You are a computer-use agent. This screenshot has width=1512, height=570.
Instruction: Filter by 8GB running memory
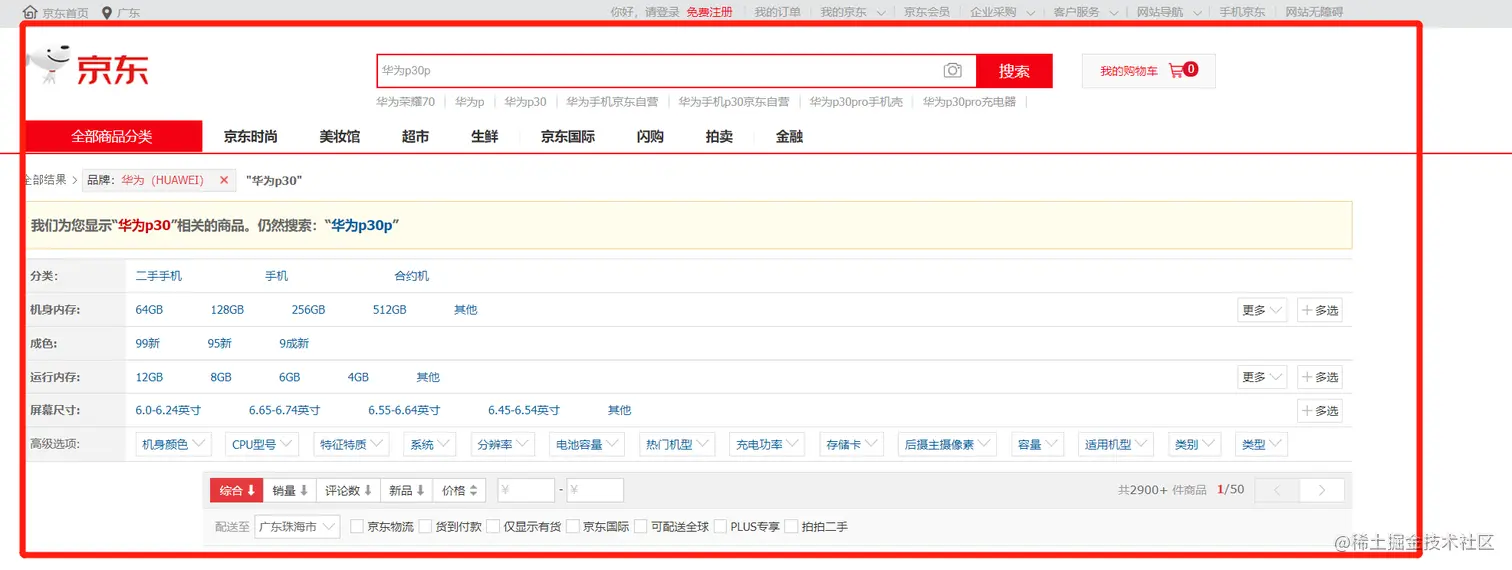tap(221, 377)
